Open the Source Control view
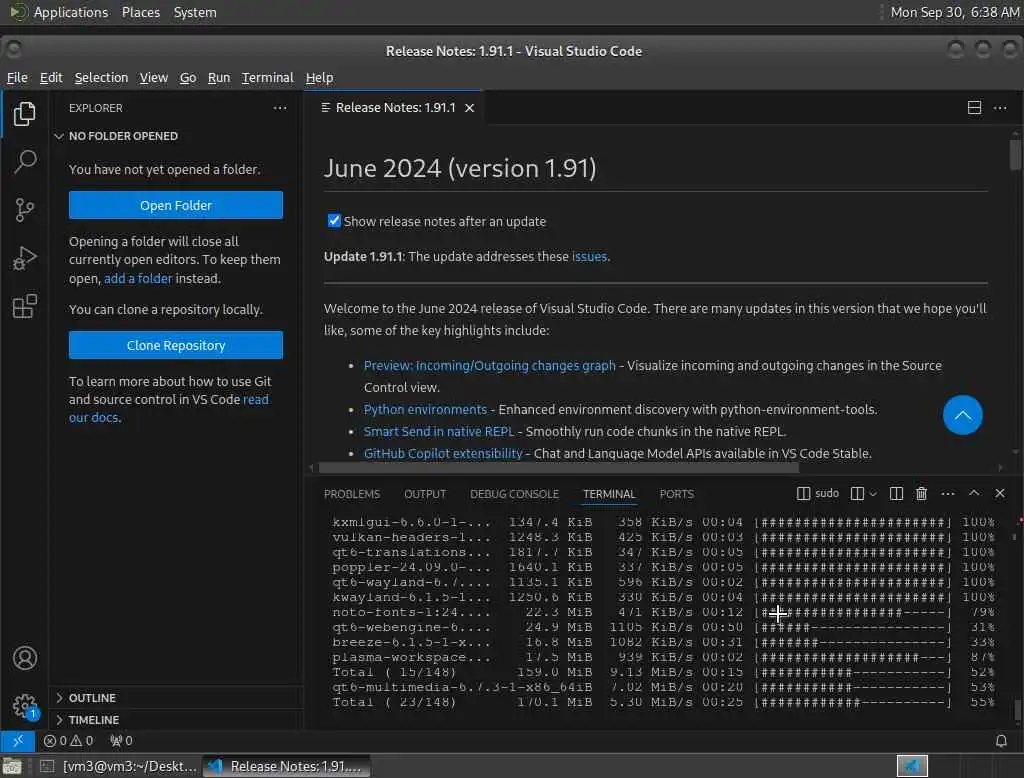 click(24, 210)
